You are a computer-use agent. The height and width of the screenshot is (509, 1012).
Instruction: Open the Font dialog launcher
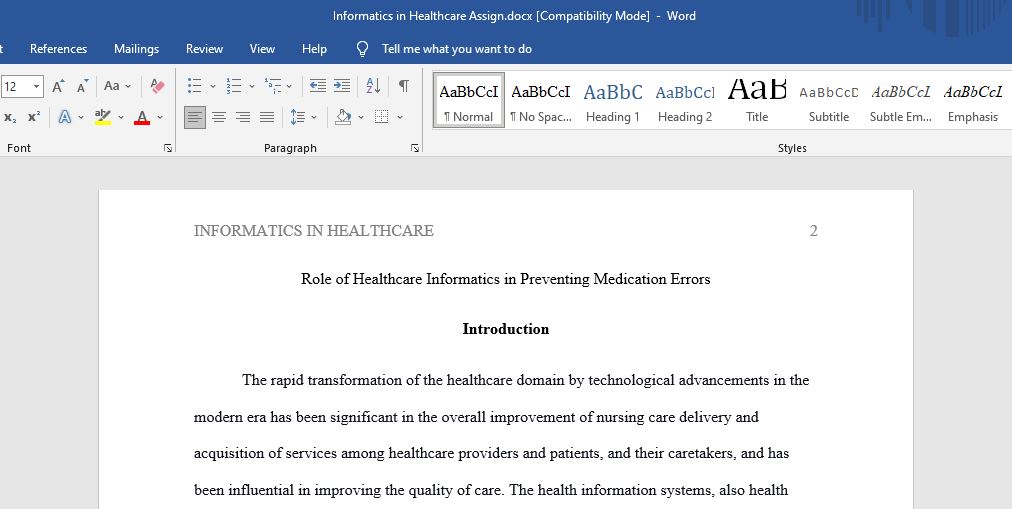point(168,148)
